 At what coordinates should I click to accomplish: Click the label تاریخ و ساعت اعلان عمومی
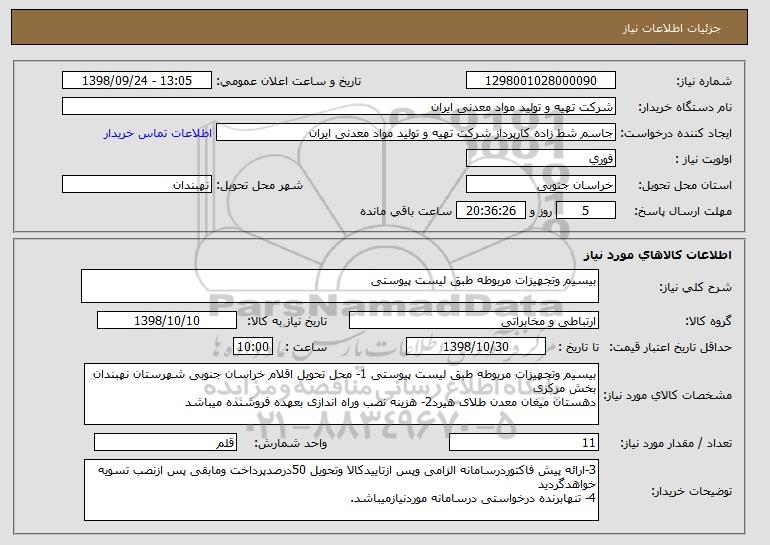point(289,82)
